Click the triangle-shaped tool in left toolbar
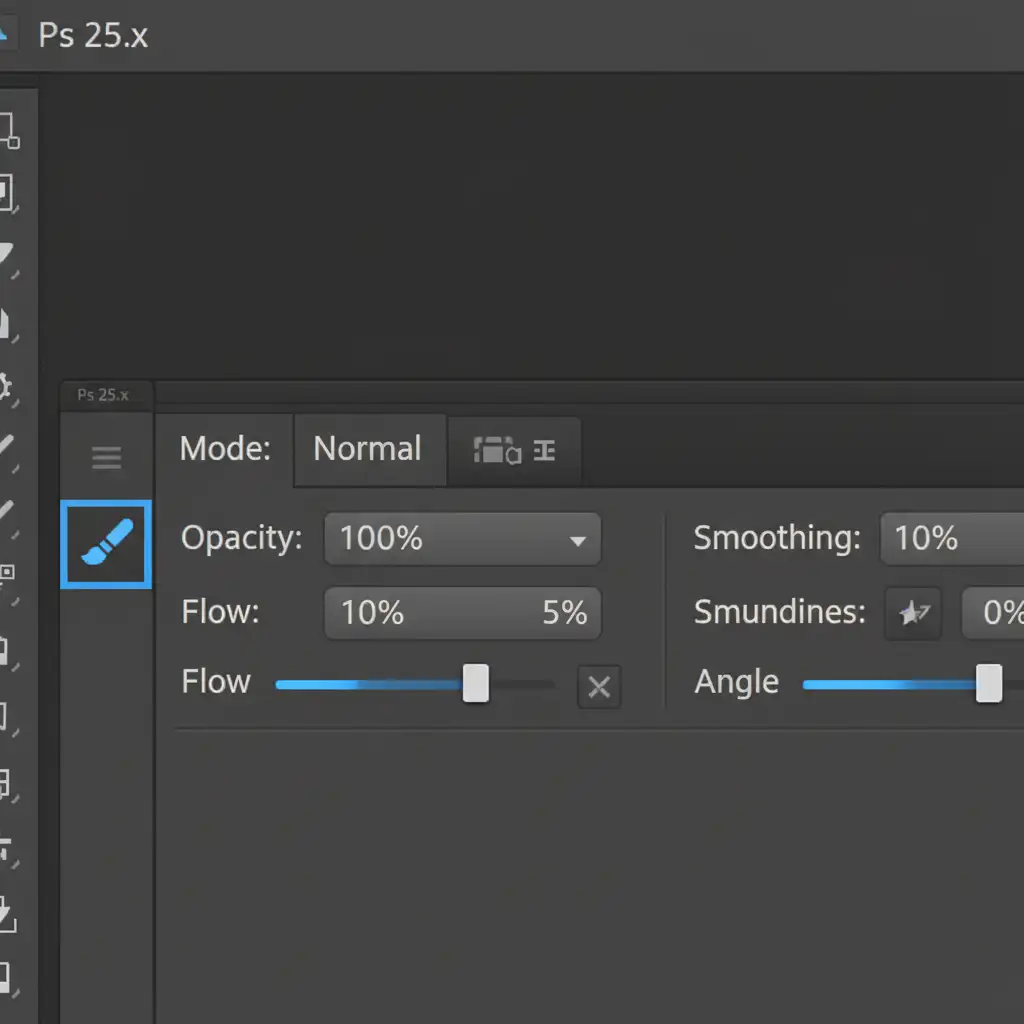 tap(5, 254)
